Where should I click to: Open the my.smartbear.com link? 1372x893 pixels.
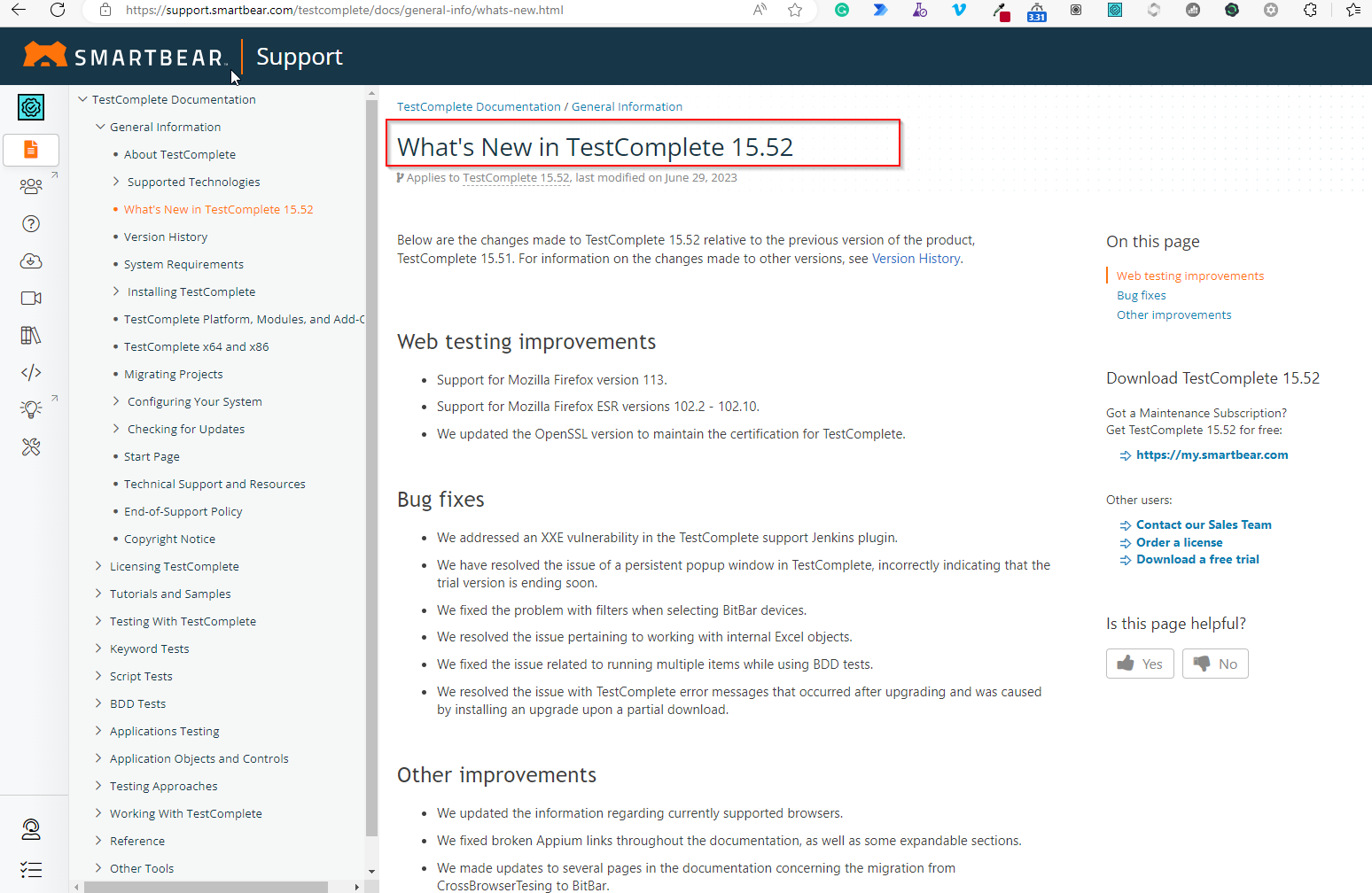point(1212,454)
